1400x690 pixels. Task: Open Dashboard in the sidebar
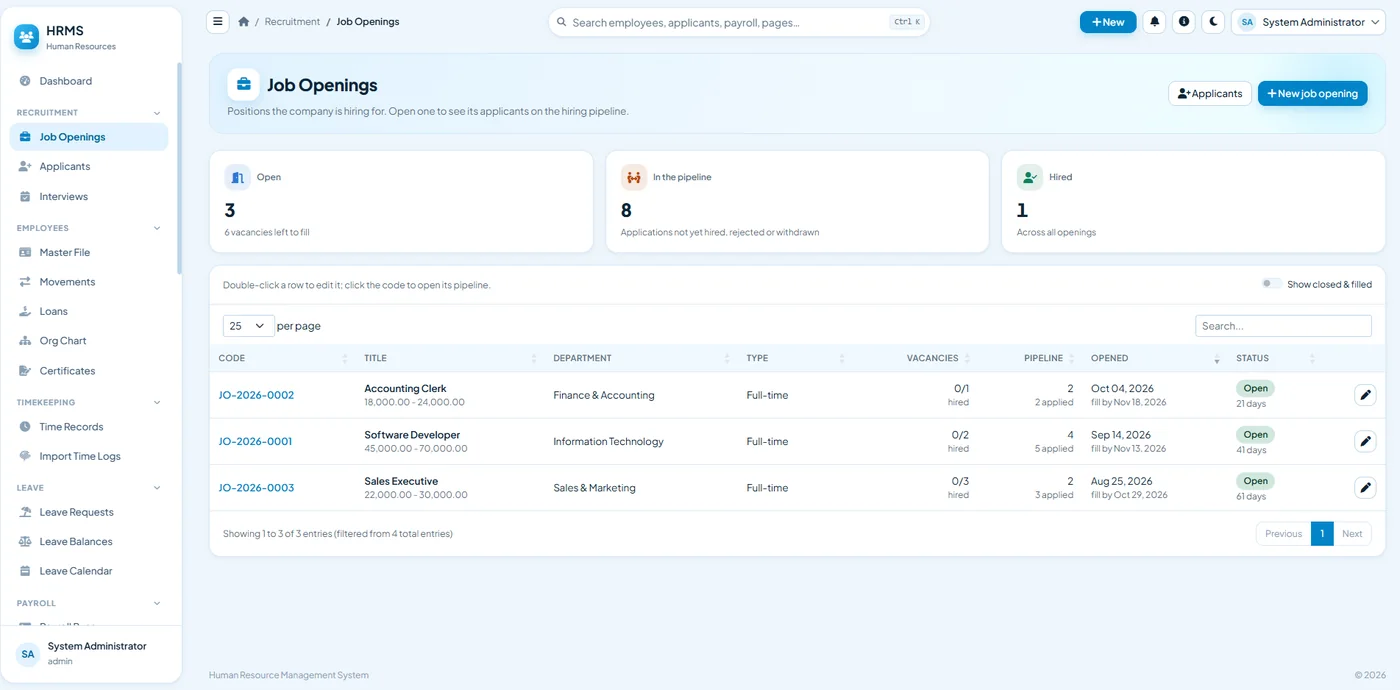[x=89, y=81]
